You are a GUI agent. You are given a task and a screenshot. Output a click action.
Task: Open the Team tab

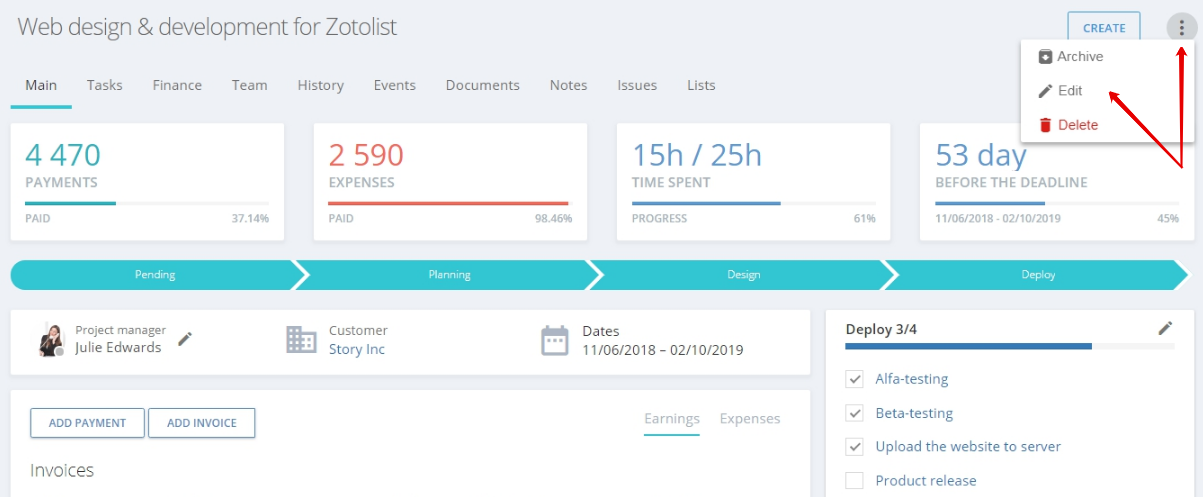(250, 85)
